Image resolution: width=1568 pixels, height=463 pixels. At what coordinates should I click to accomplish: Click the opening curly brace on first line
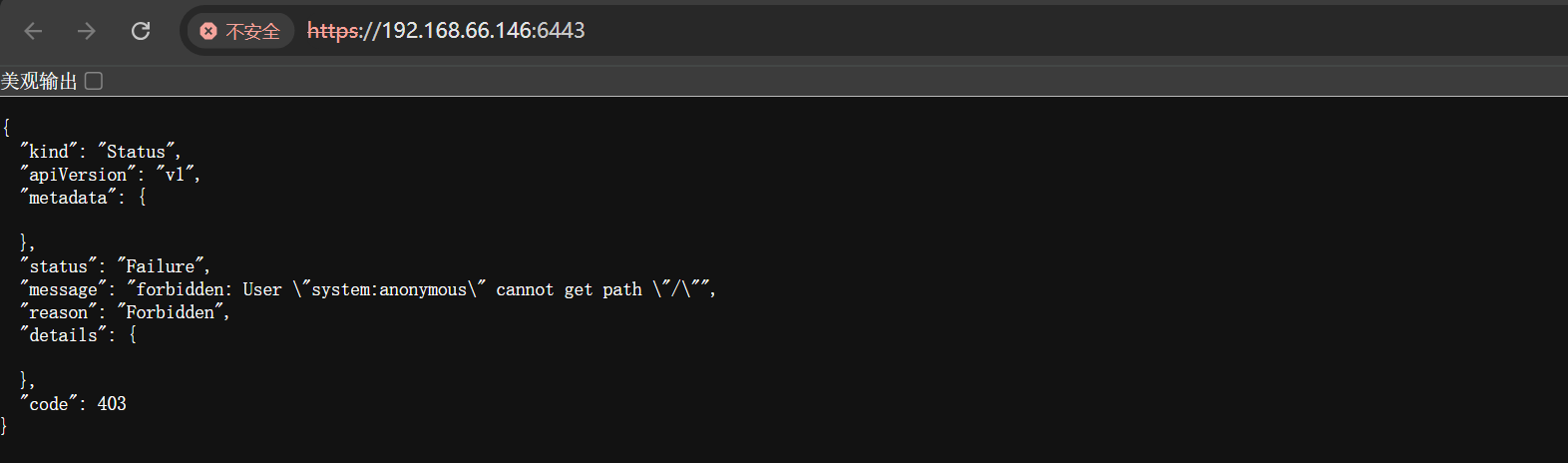pos(6,128)
